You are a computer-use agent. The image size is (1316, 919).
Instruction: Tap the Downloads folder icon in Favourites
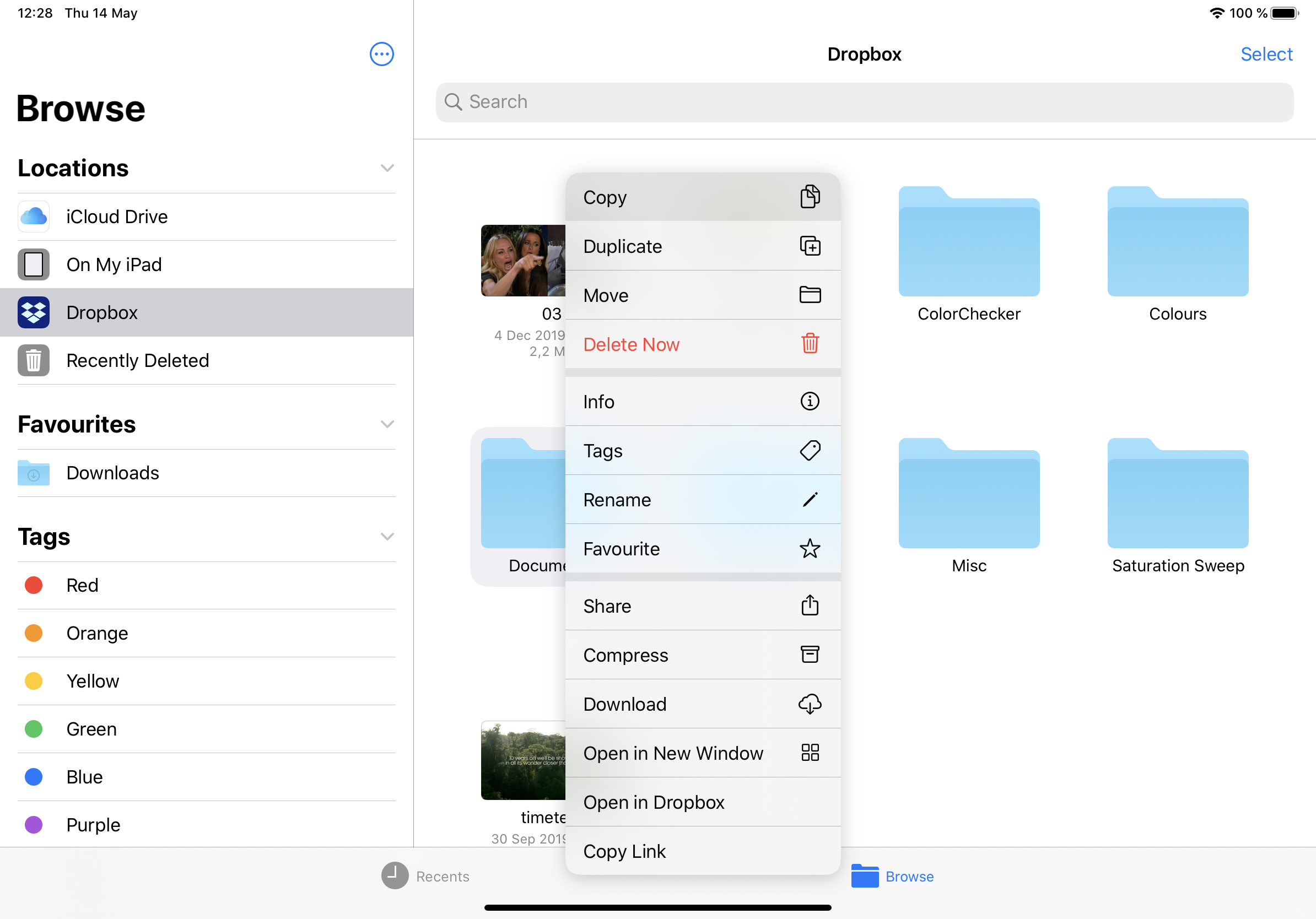pos(34,473)
